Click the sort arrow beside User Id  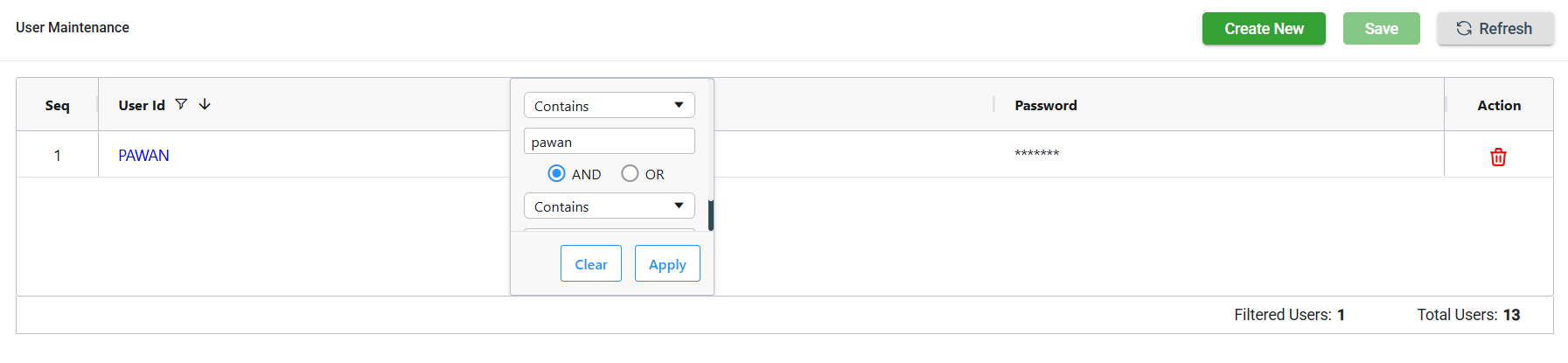pos(205,105)
